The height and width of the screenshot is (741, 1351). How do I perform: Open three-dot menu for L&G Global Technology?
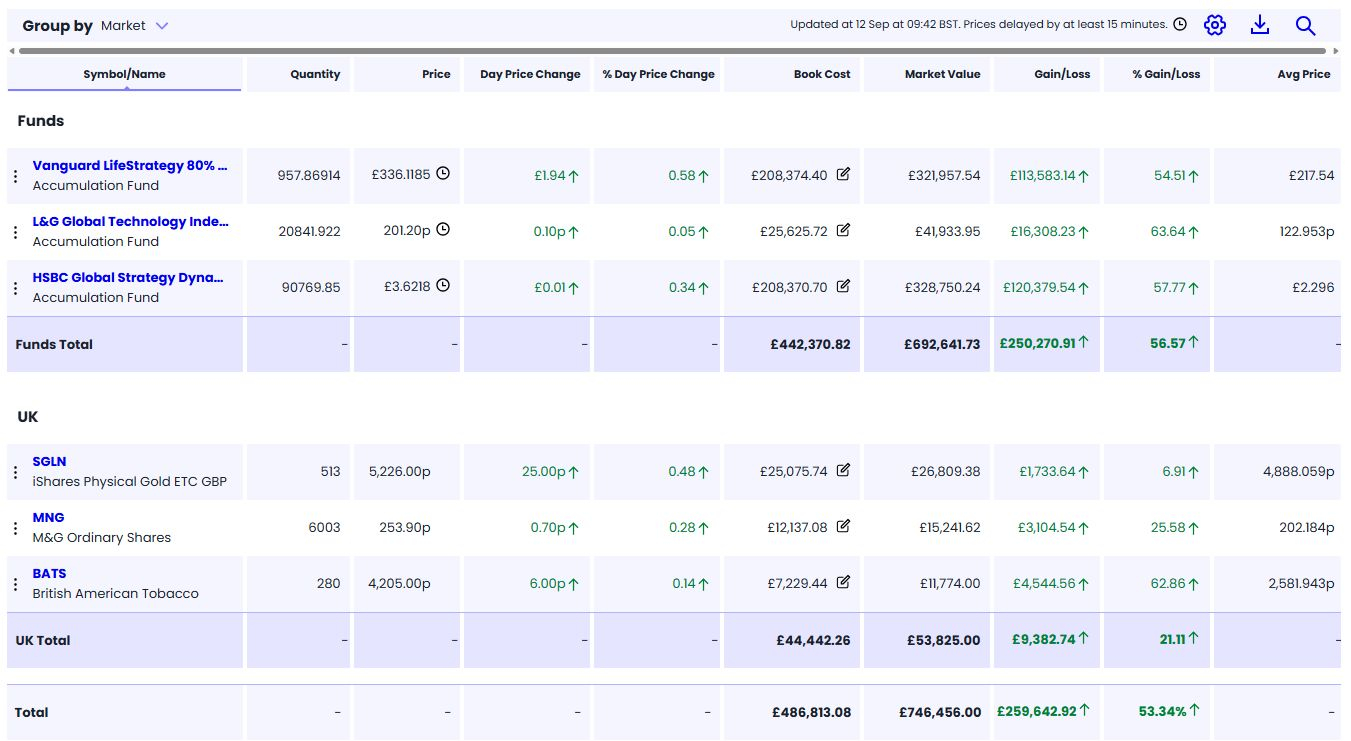click(x=15, y=232)
